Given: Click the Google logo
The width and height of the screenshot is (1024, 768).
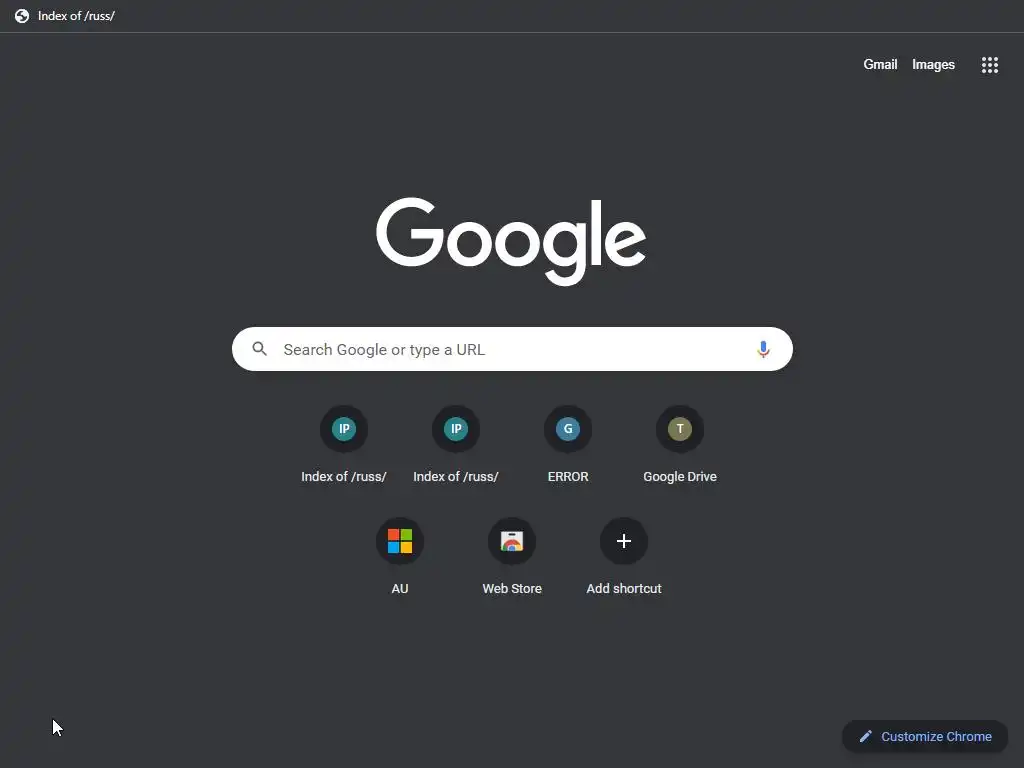Looking at the screenshot, I should [x=511, y=242].
